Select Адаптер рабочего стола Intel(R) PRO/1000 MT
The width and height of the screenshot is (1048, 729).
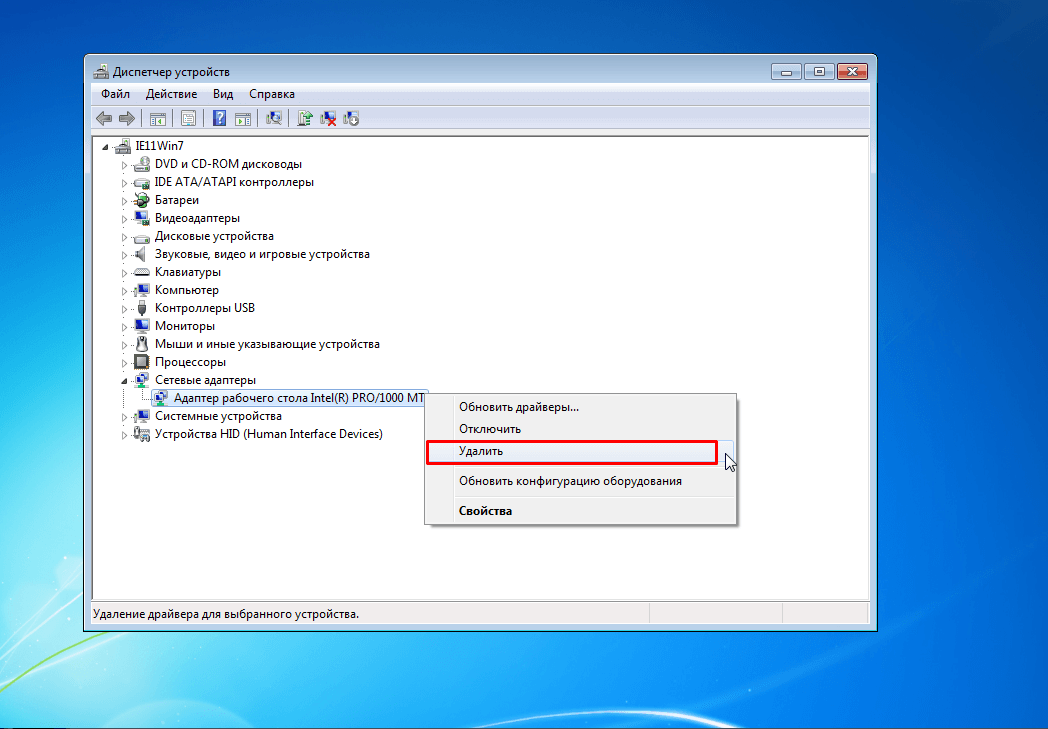click(299, 398)
